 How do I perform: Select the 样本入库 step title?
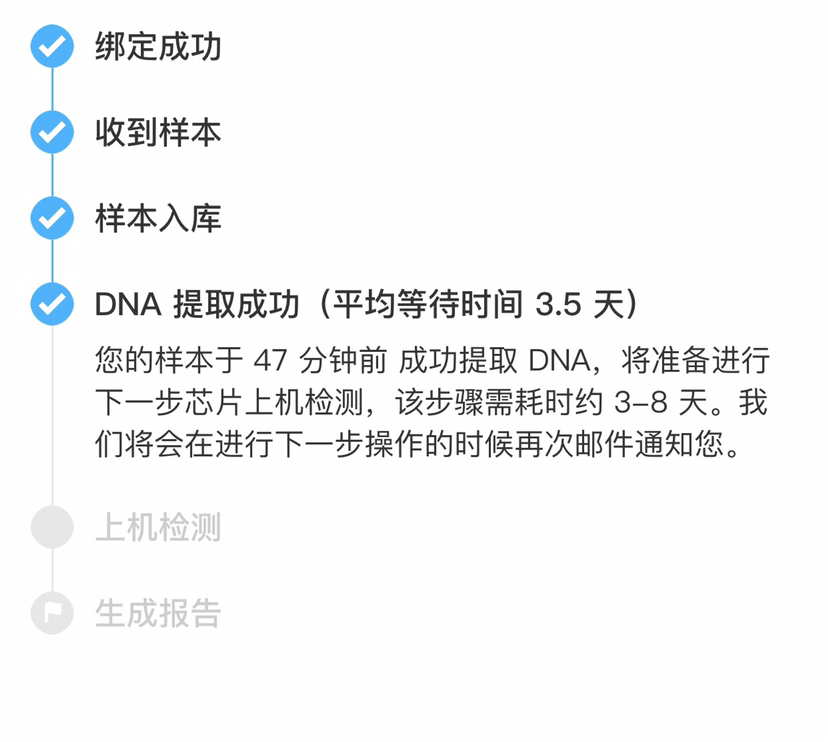[x=158, y=218]
